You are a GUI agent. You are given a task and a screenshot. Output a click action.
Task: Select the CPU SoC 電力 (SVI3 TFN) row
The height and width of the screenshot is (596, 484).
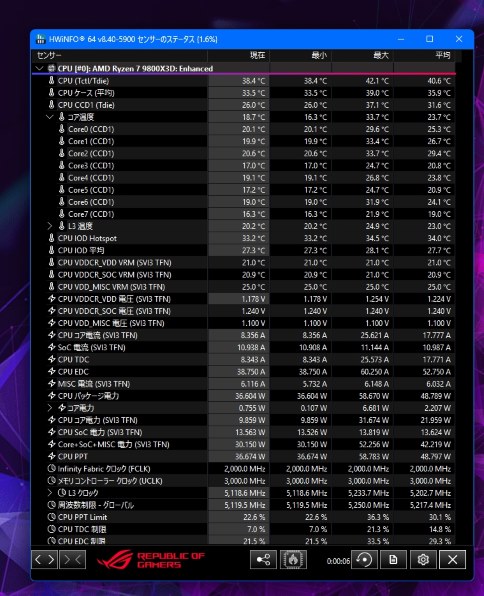[x=244, y=433]
